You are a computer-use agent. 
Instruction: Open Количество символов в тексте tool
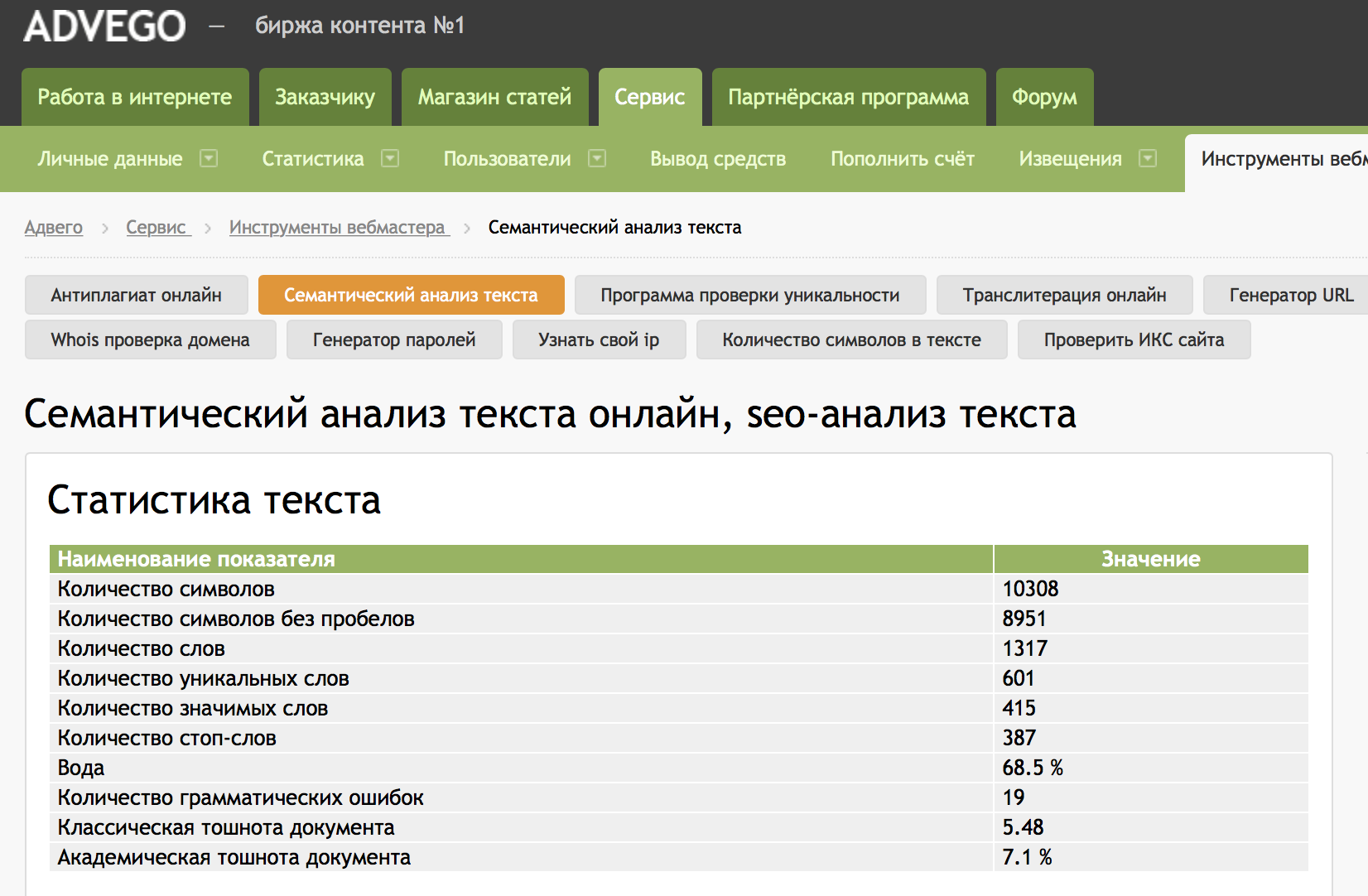pos(852,340)
